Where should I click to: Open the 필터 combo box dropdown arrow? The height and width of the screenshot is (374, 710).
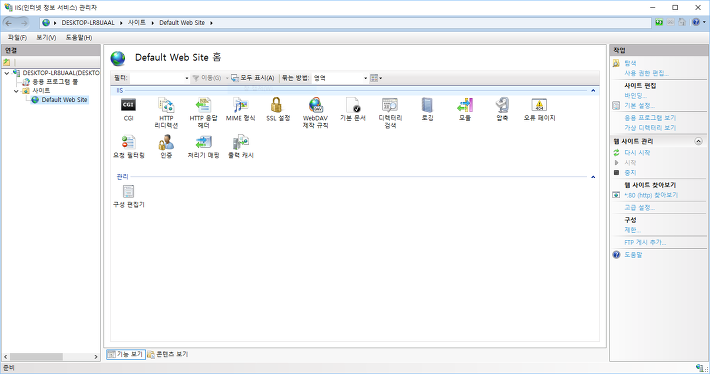[x=187, y=78]
